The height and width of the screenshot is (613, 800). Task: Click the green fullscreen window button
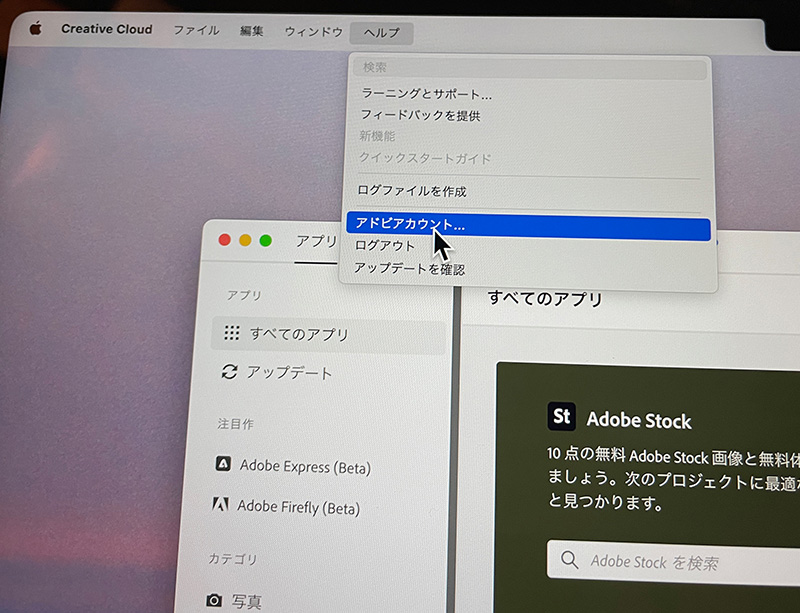point(266,240)
